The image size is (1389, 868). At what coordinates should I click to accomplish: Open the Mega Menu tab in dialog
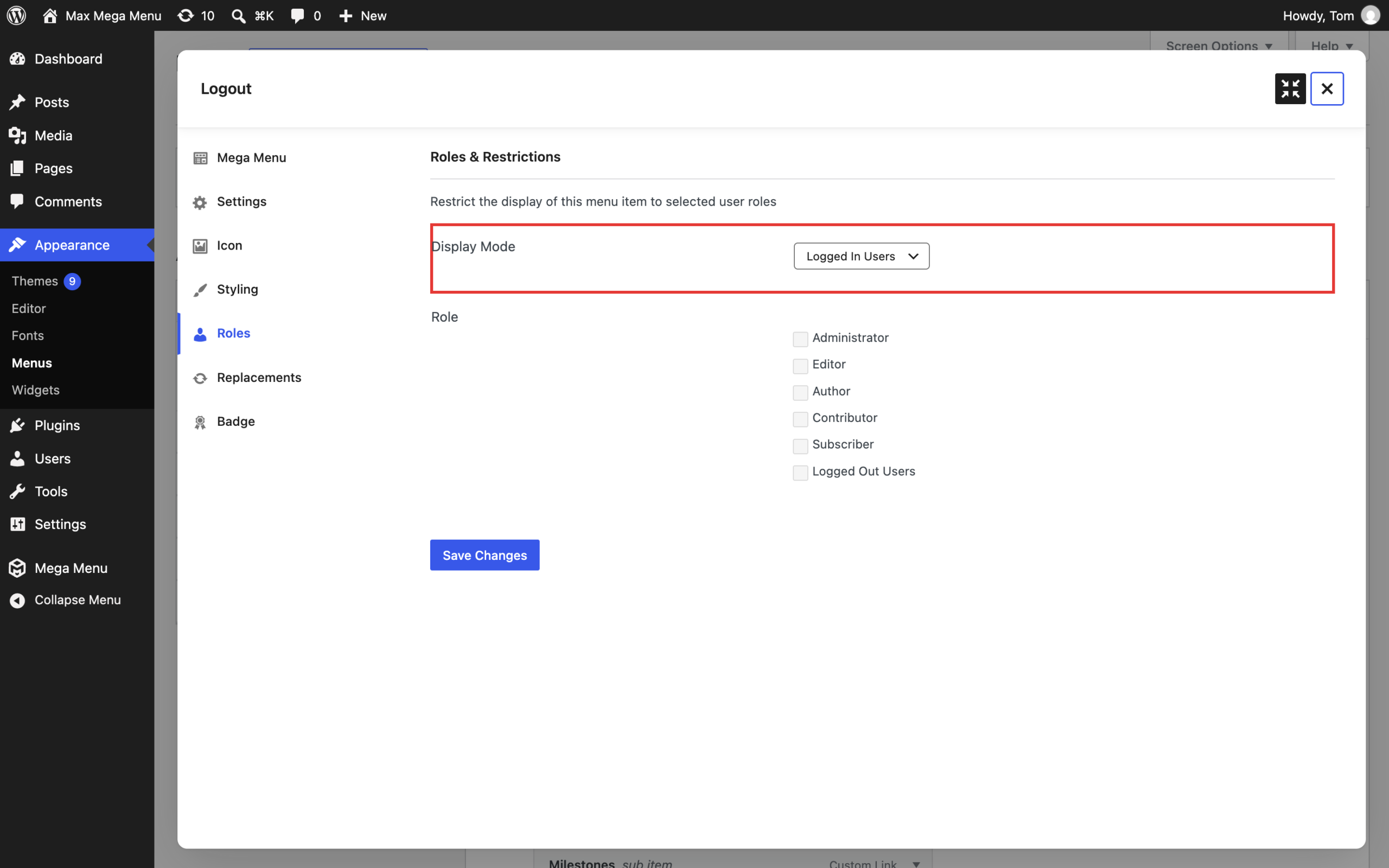(251, 157)
